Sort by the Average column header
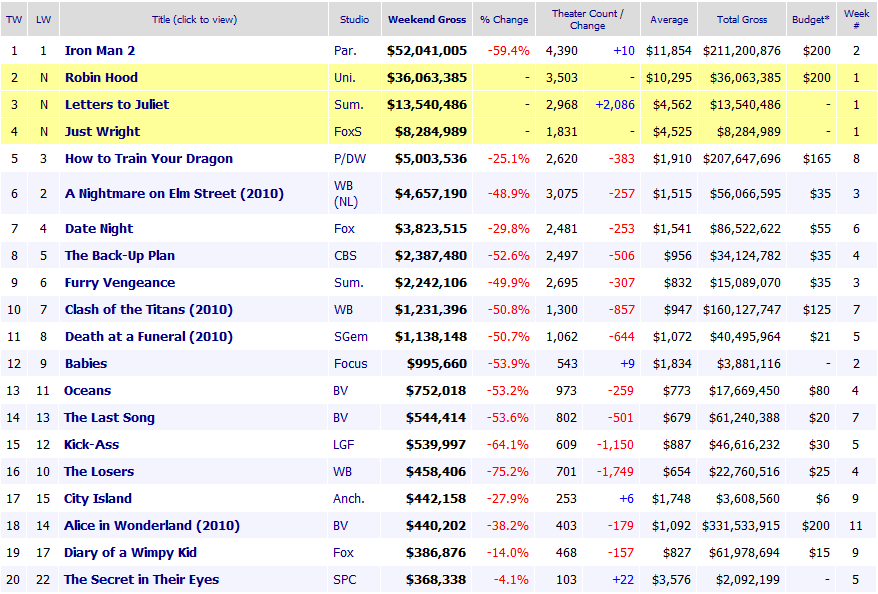878x594 pixels. [669, 20]
